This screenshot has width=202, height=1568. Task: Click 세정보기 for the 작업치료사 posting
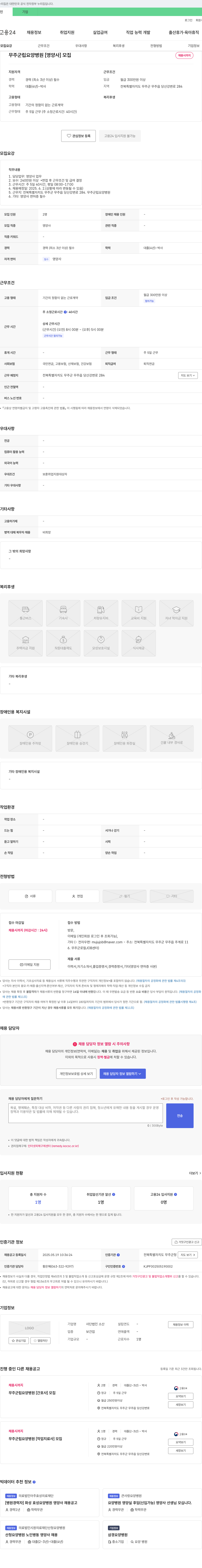point(181,1450)
